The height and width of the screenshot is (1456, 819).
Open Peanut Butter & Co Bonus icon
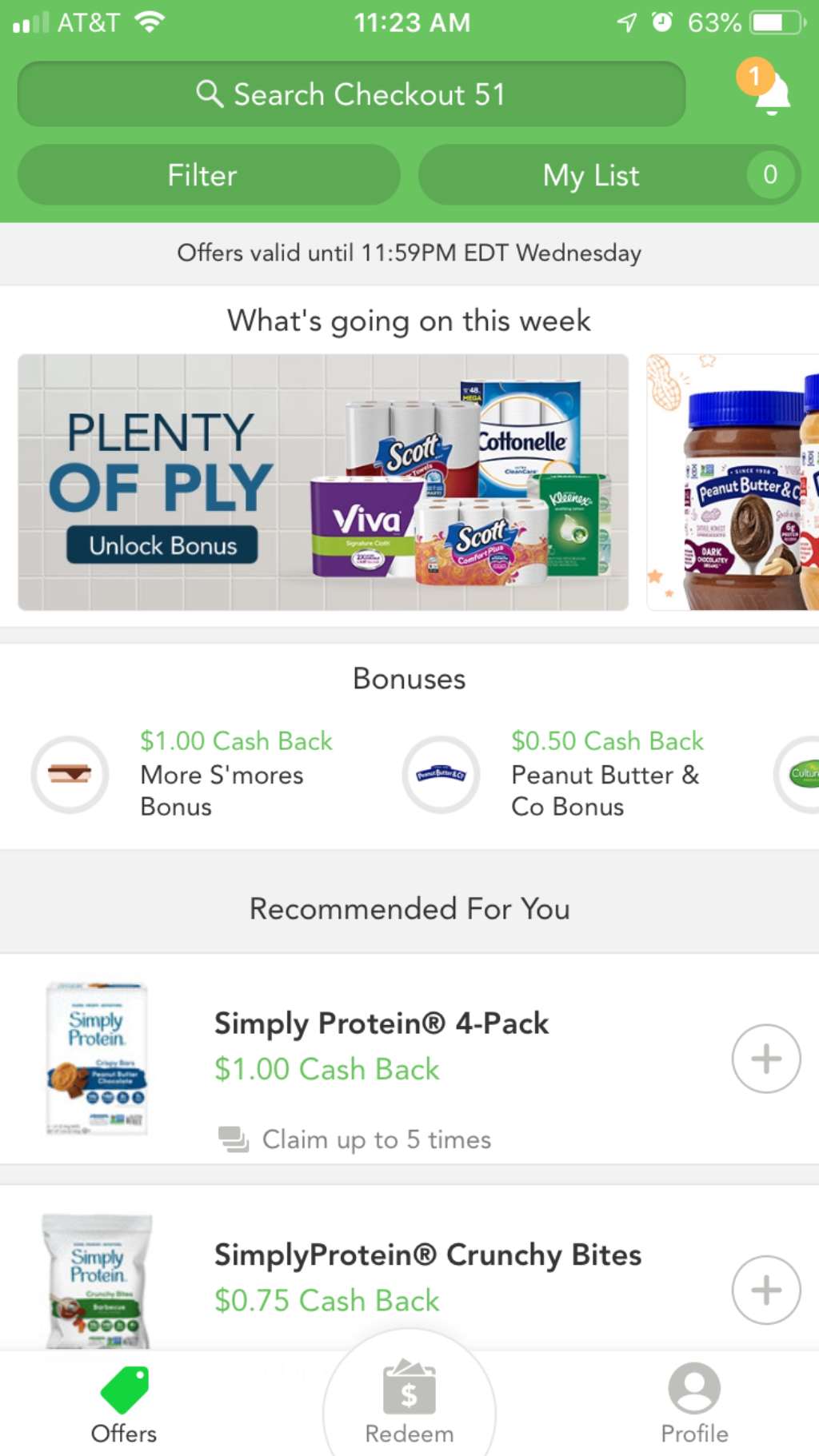[x=441, y=774]
